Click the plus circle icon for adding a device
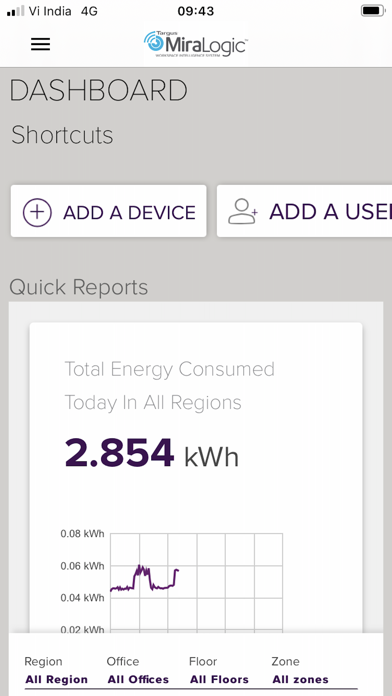This screenshot has height=696, width=392. (x=37, y=212)
